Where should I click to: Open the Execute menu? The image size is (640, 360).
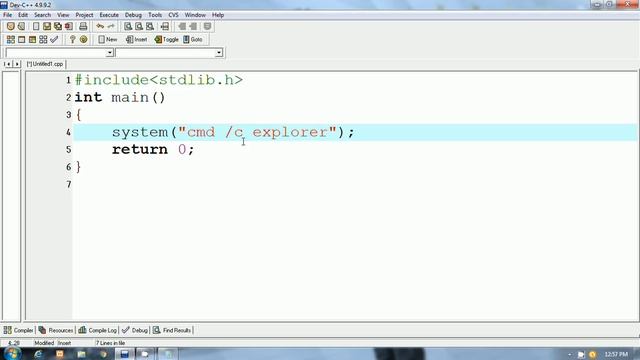[109, 15]
